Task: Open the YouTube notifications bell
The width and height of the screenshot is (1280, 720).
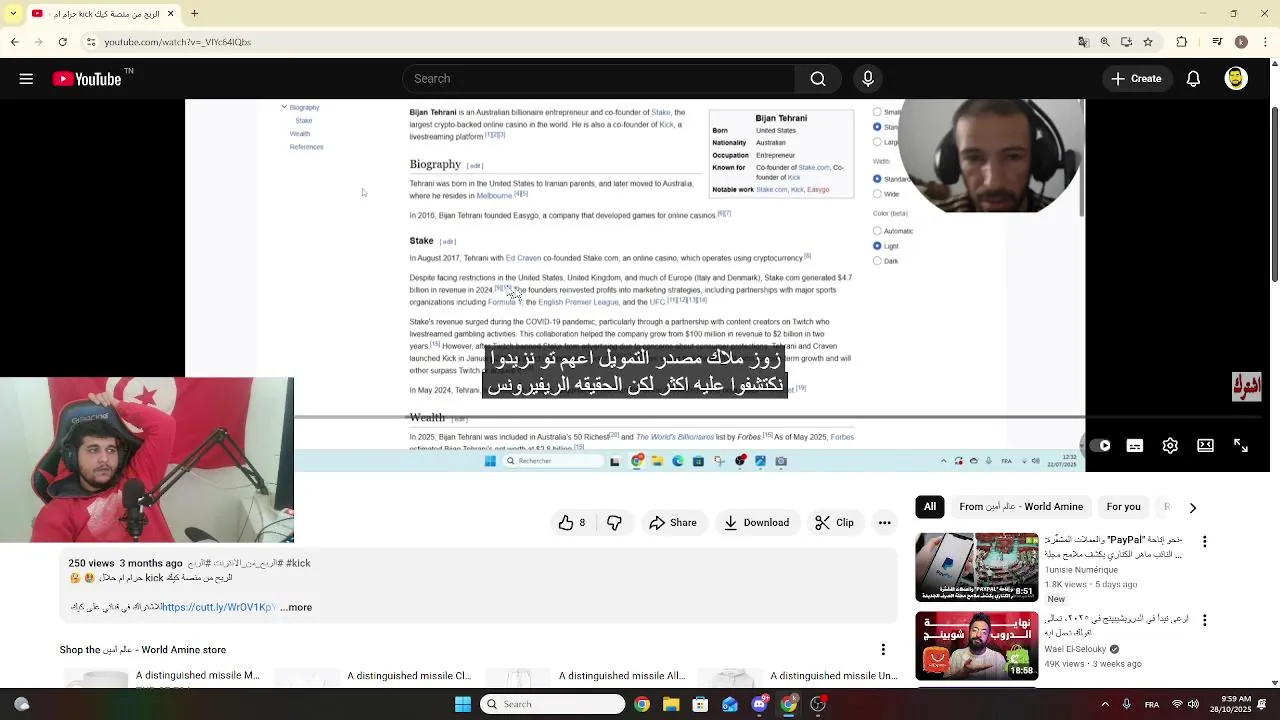Action: (x=1193, y=79)
